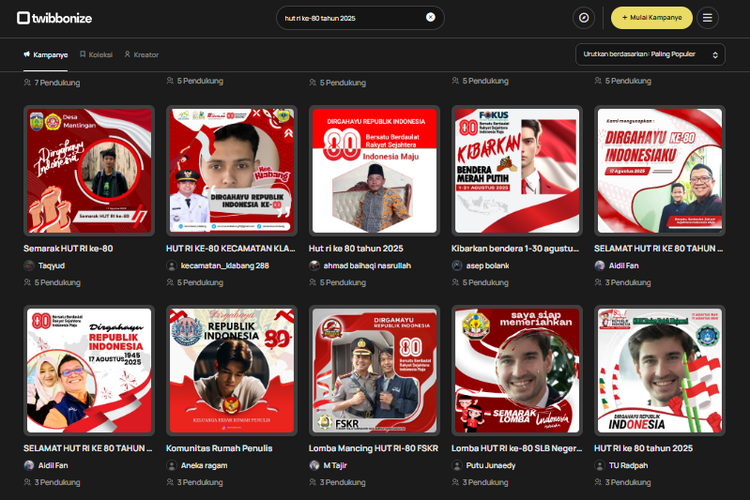This screenshot has width=750, height=500.
Task: Click the Taqyud creator avatar
Action: point(29,265)
